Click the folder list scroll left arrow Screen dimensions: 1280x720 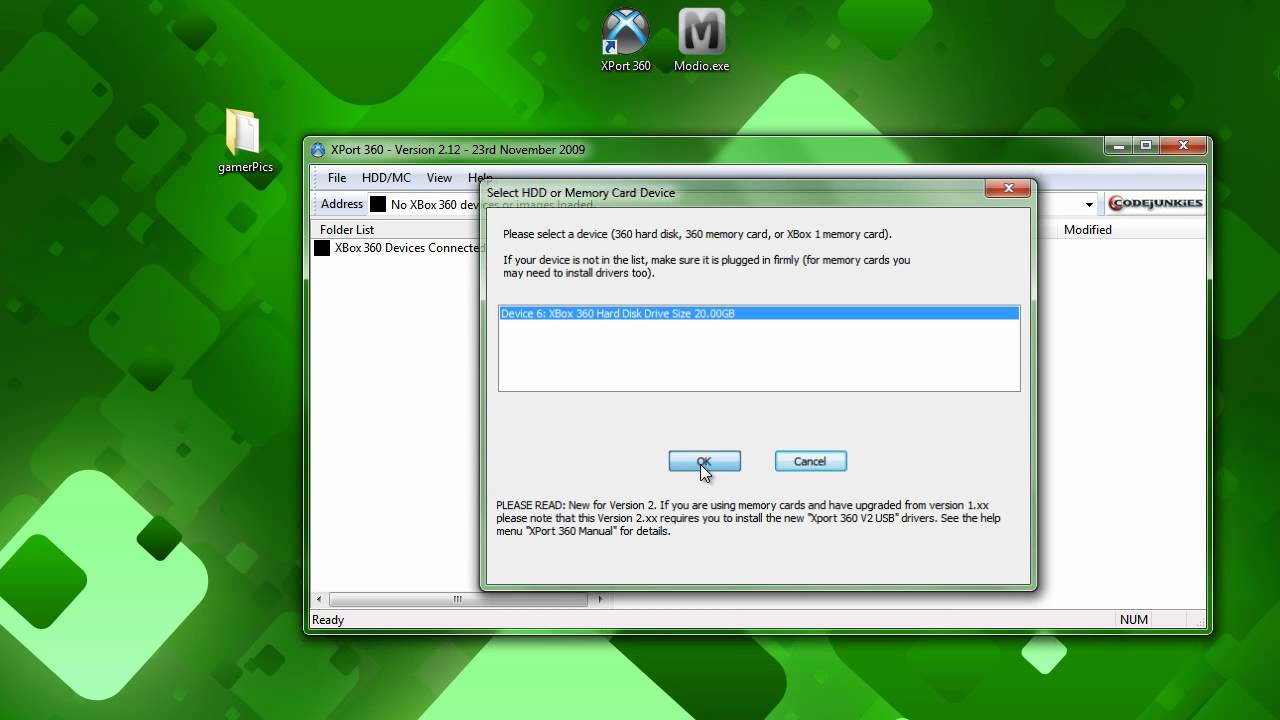tap(320, 599)
